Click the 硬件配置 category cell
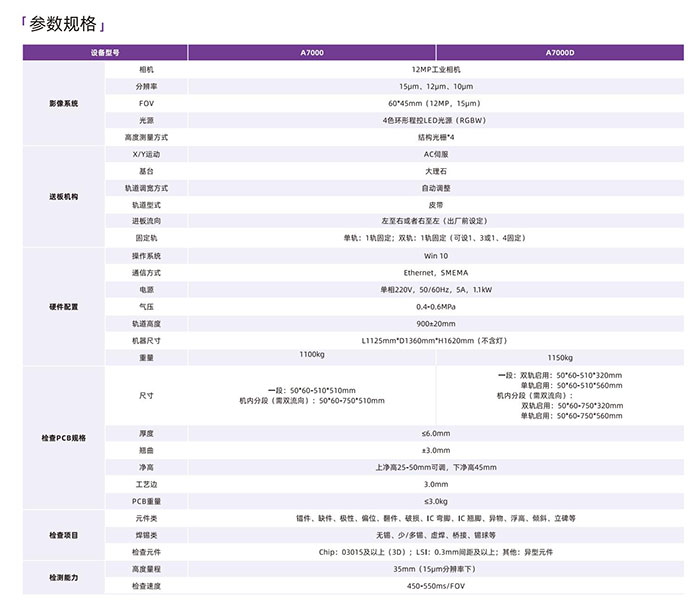This screenshot has width=700, height=605. click(x=63, y=307)
